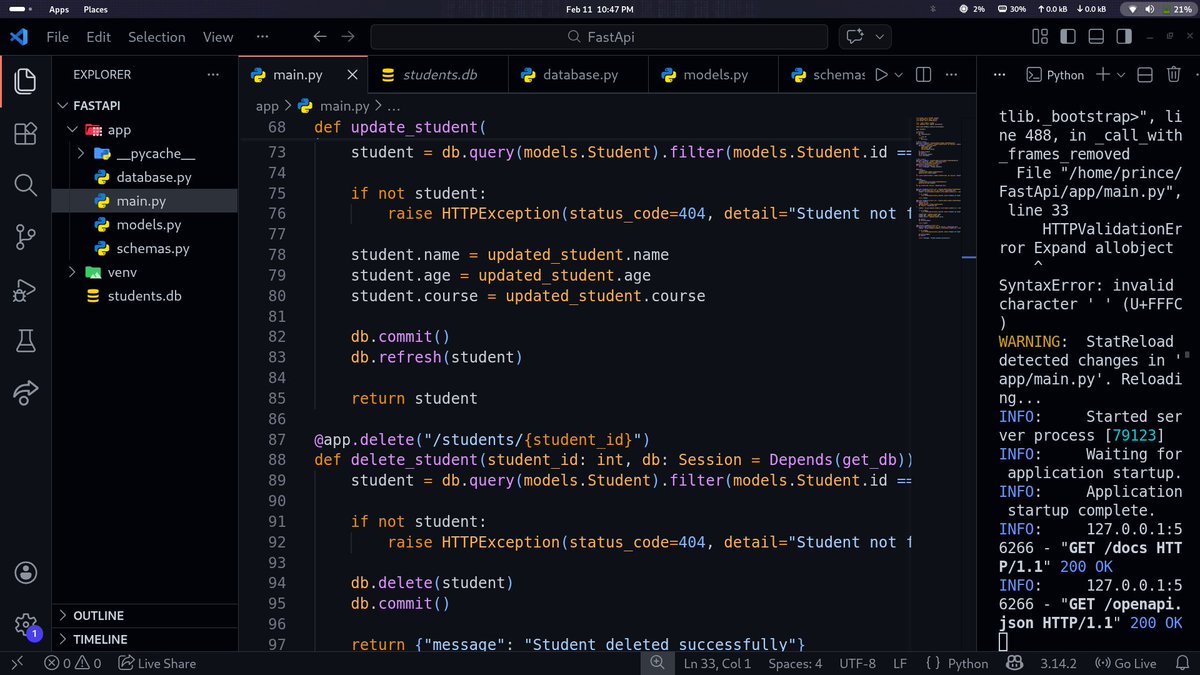Click the Copilot status icon in status bar

[x=1013, y=663]
